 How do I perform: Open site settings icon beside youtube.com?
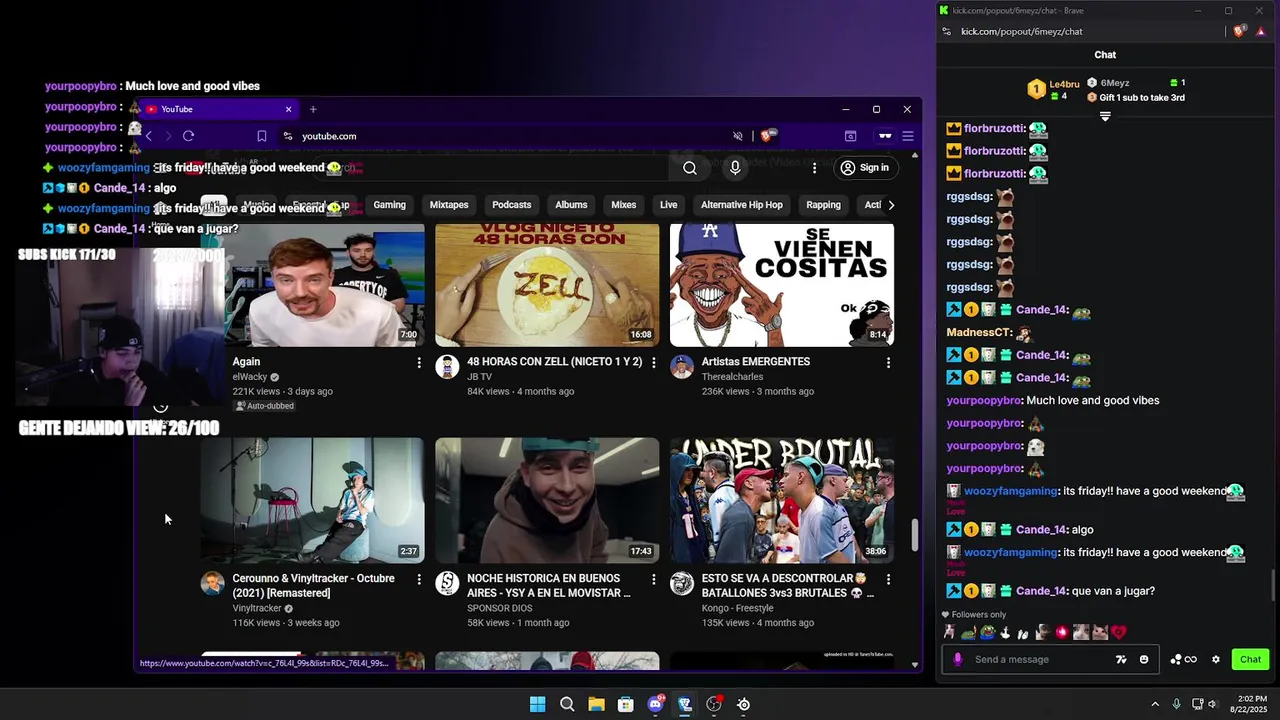288,136
